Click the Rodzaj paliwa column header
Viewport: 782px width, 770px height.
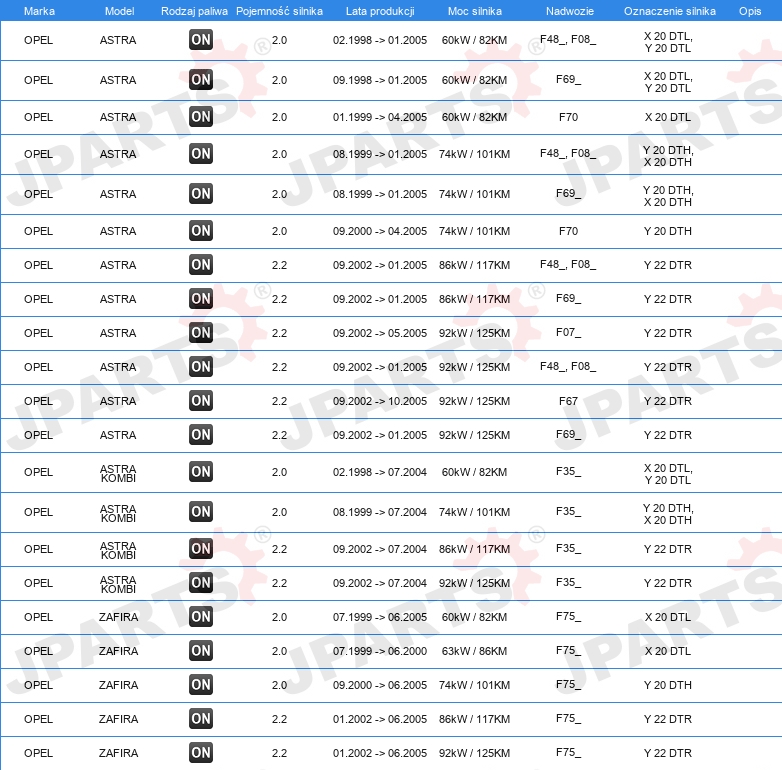[194, 11]
